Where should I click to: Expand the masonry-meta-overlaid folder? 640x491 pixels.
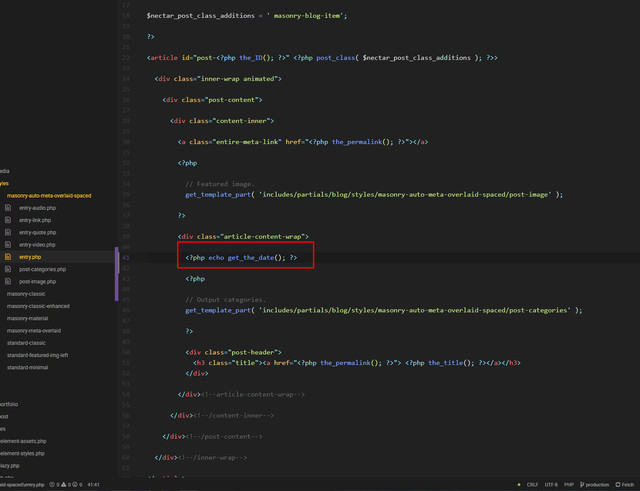click(34, 330)
